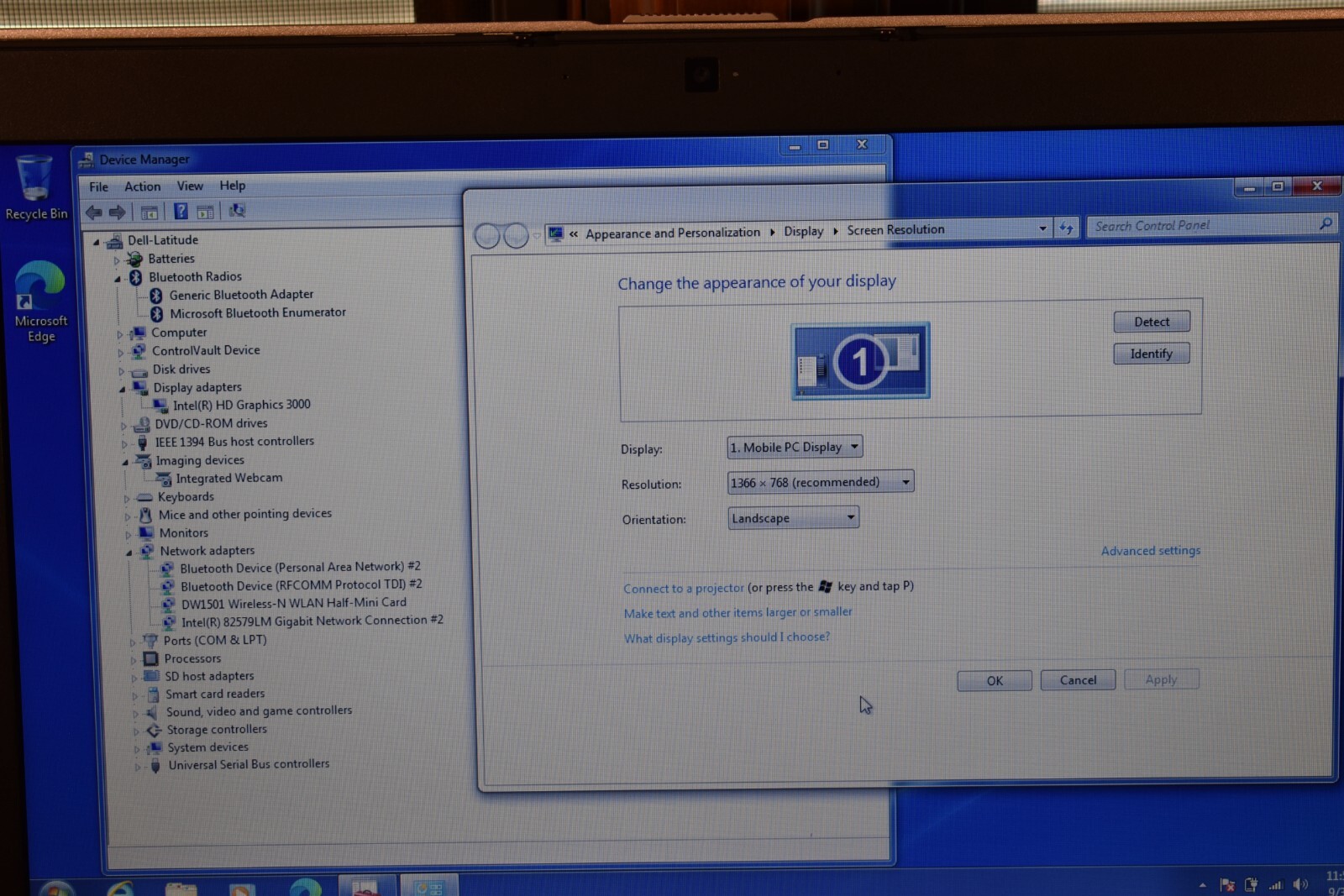Click the search magnifier in Control Panel
This screenshot has height=896, width=1344.
point(1325,224)
